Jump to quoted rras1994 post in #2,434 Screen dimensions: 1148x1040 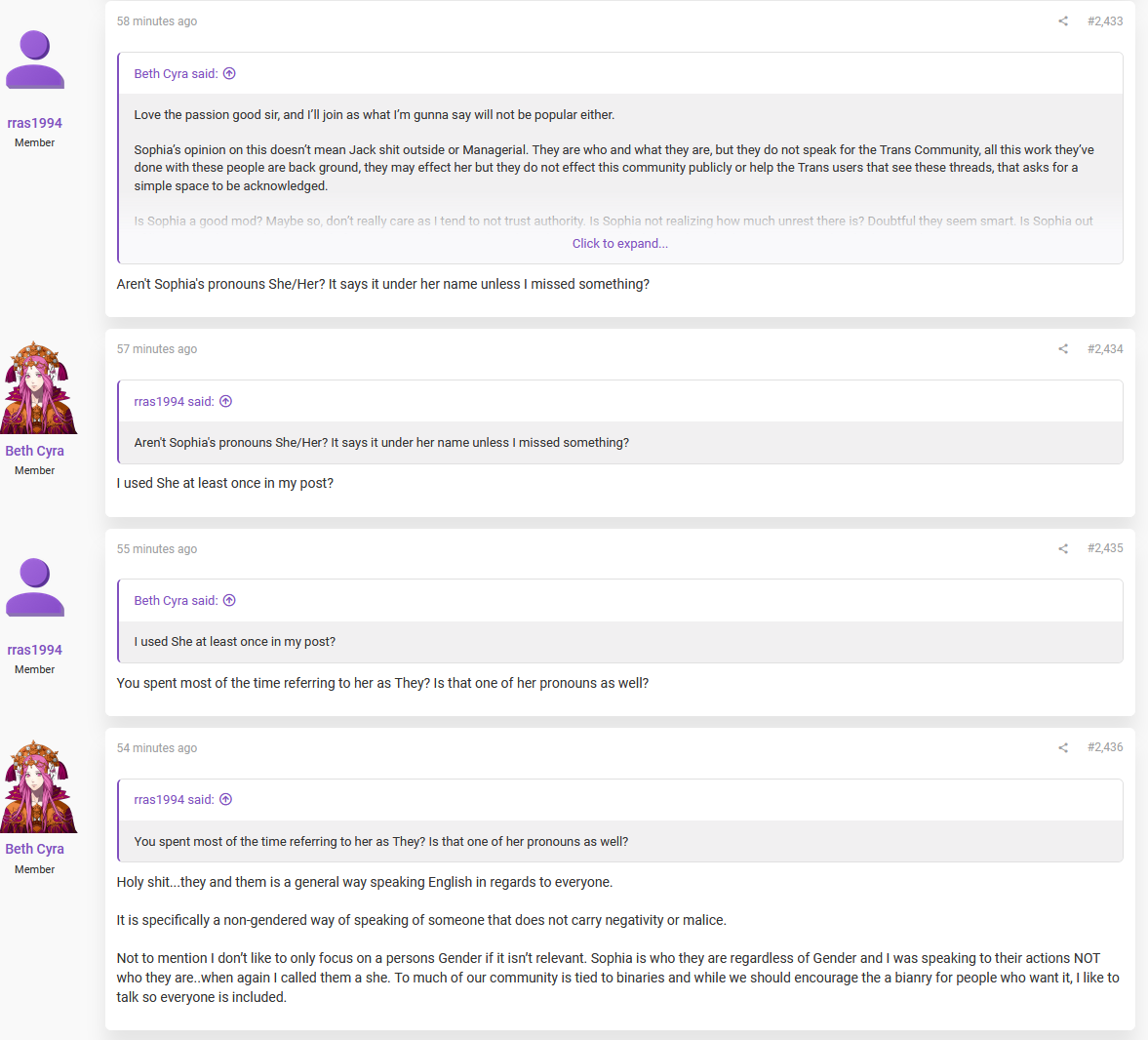pyautogui.click(x=225, y=401)
